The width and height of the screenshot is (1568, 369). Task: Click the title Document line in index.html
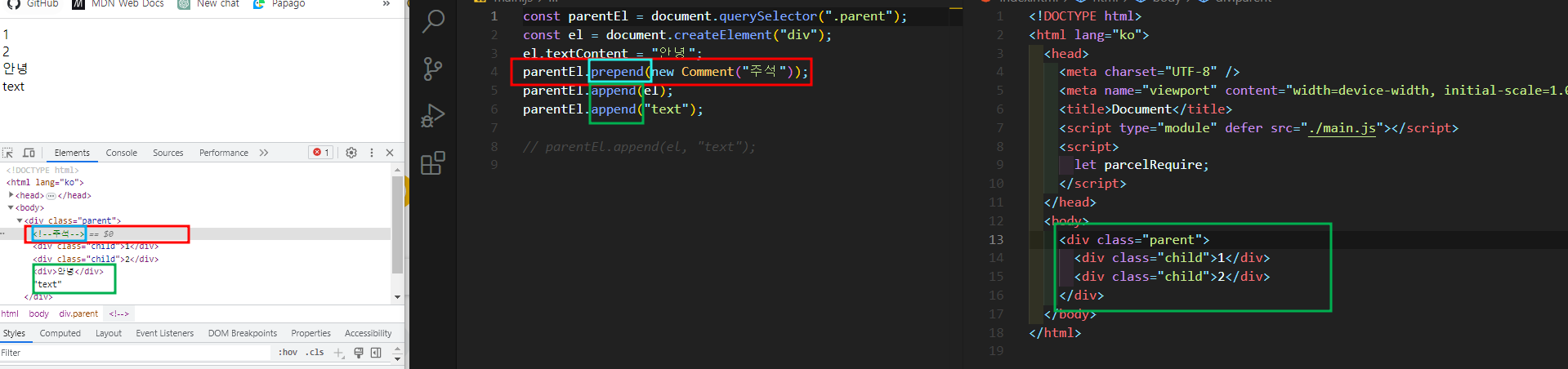point(1146,109)
